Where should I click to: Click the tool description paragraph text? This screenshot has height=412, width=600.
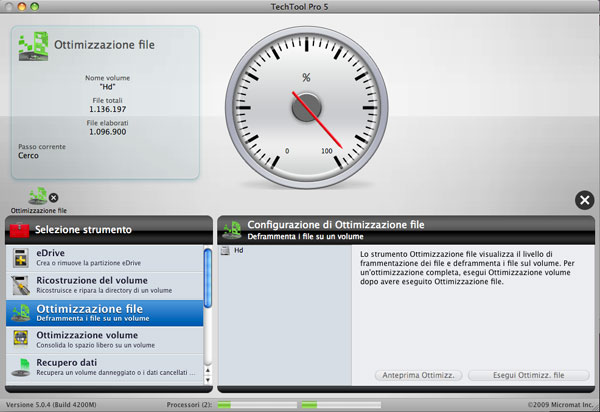coord(467,268)
